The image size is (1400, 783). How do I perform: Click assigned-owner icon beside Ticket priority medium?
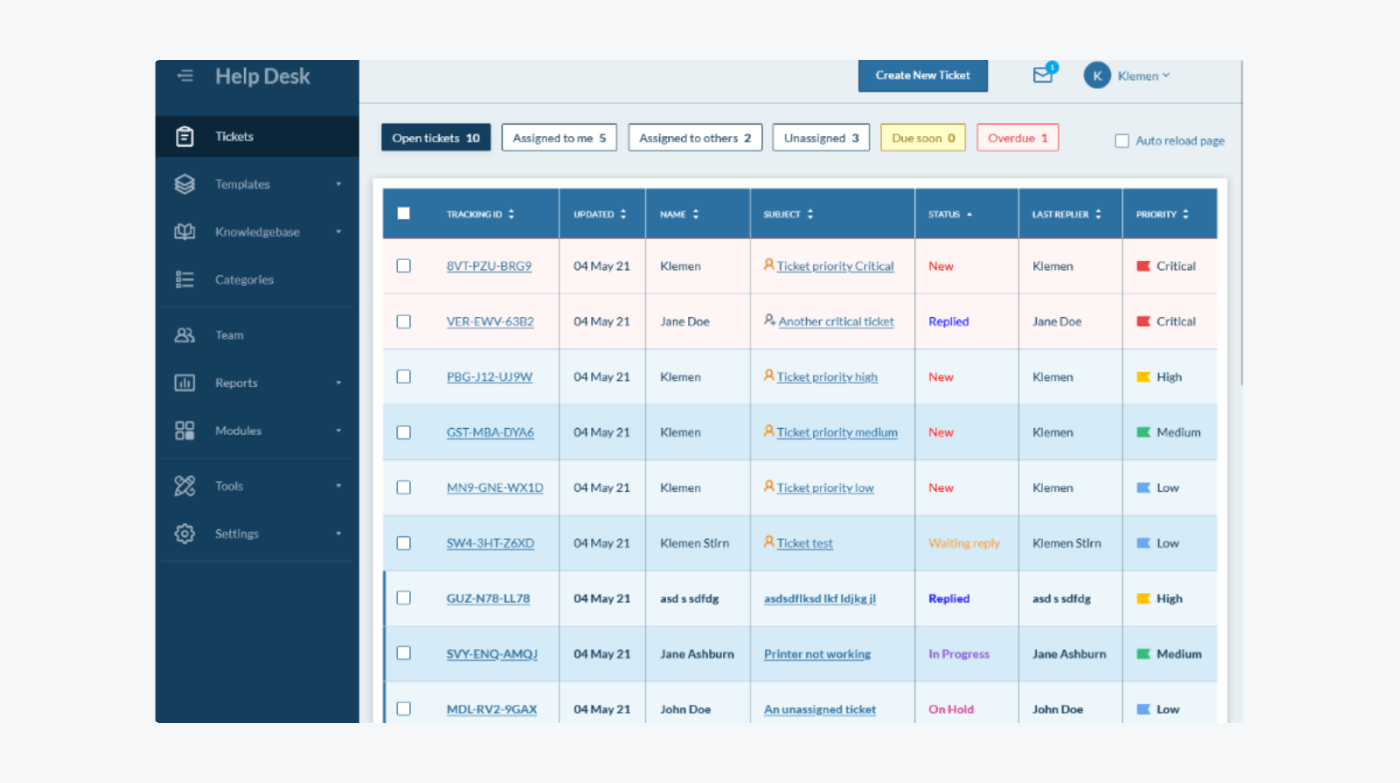(x=769, y=432)
